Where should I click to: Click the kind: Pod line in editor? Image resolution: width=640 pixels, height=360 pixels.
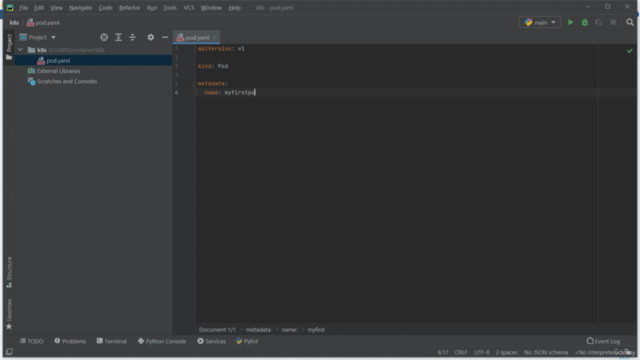pyautogui.click(x=213, y=66)
